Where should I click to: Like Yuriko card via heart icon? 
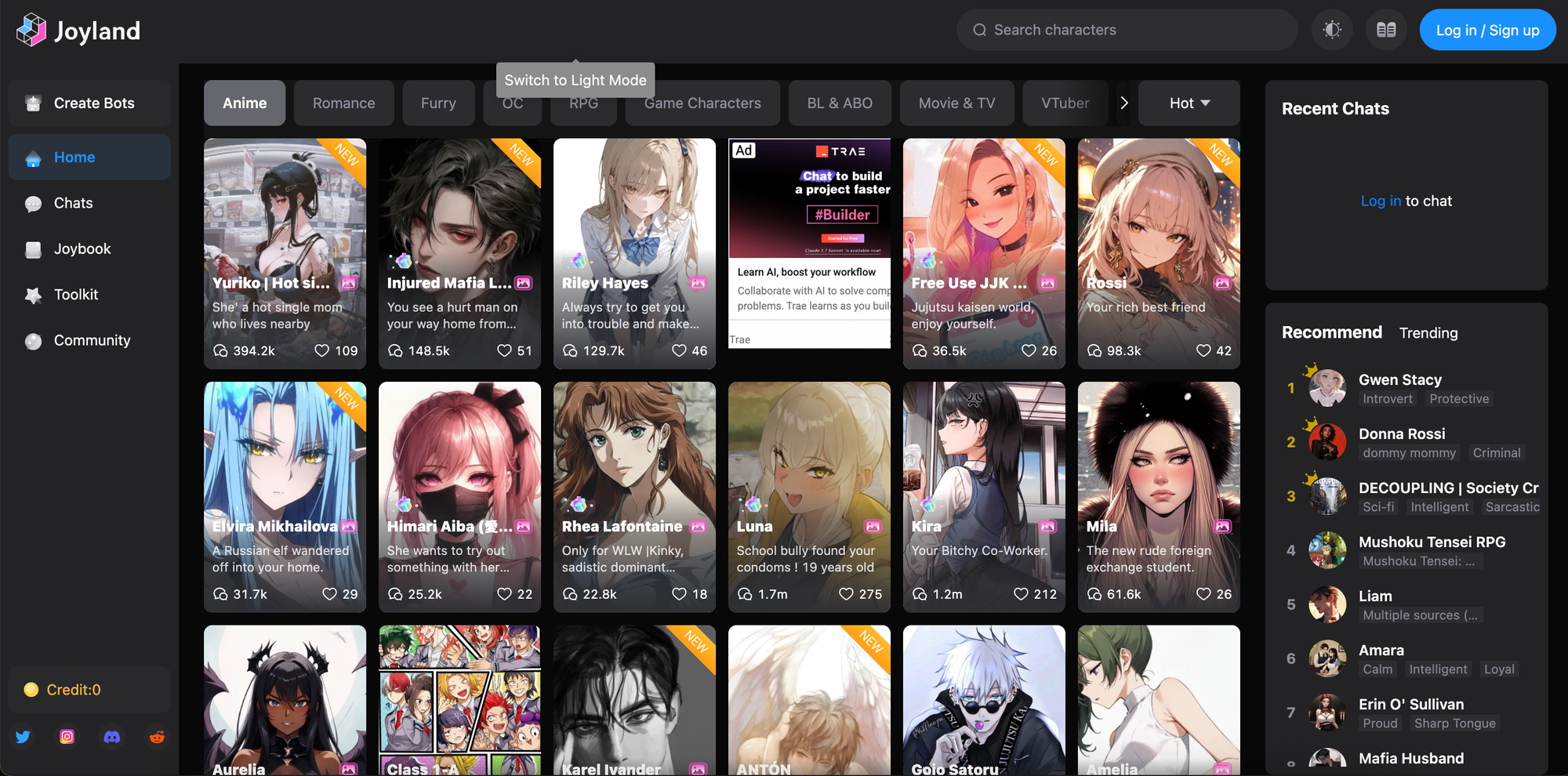coord(321,350)
